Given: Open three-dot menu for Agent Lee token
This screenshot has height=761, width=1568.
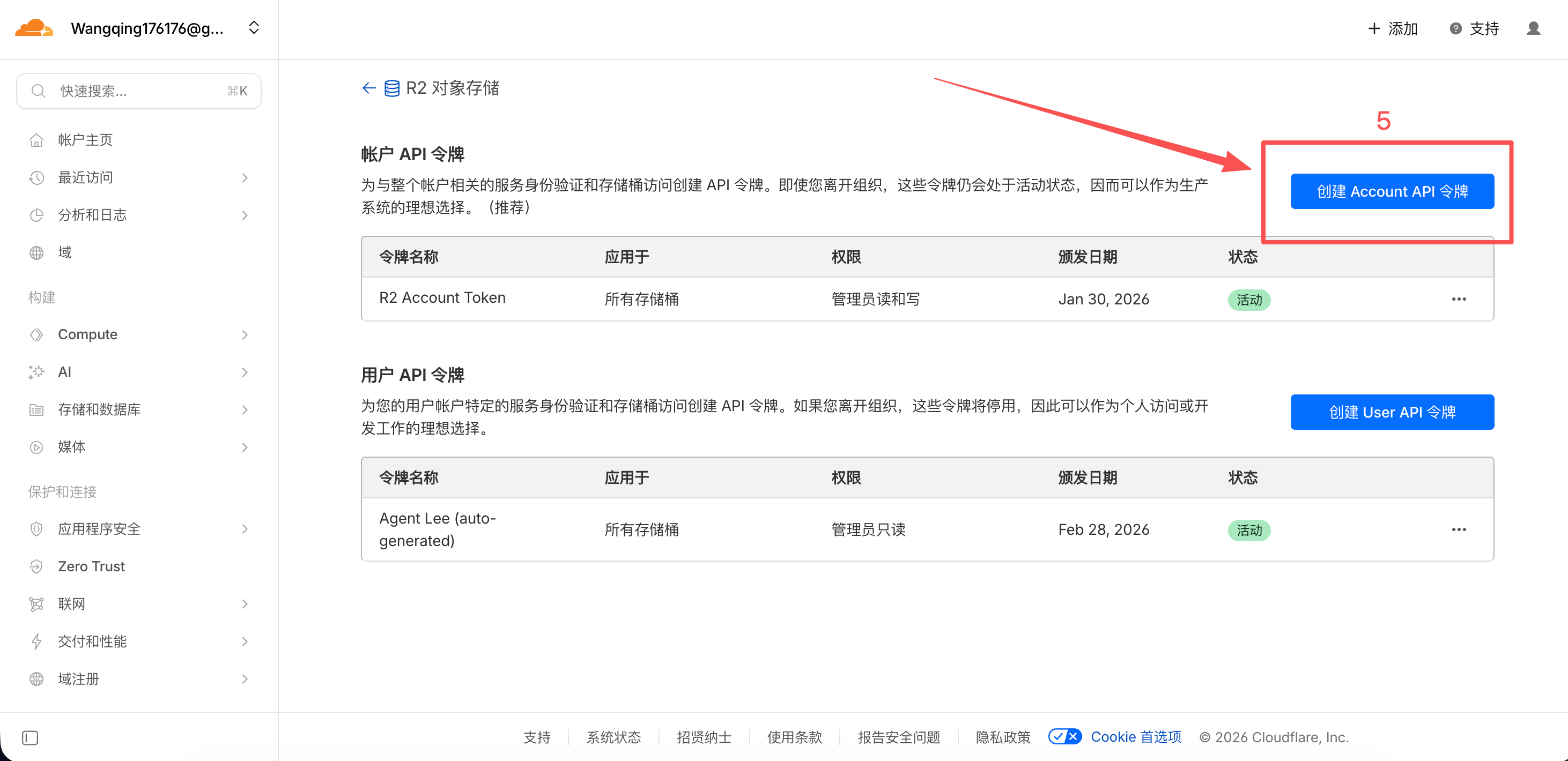Looking at the screenshot, I should coord(1459,529).
